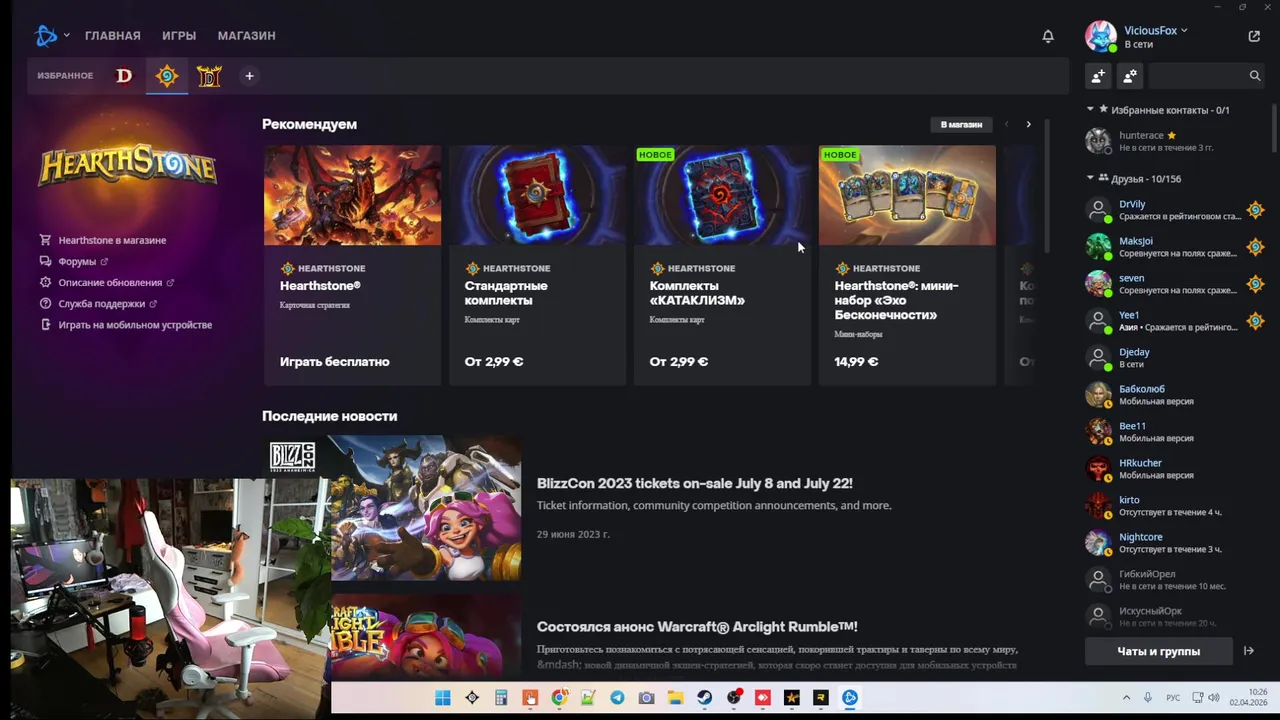Click the В магазин button
1280x720 pixels.
coord(961,124)
